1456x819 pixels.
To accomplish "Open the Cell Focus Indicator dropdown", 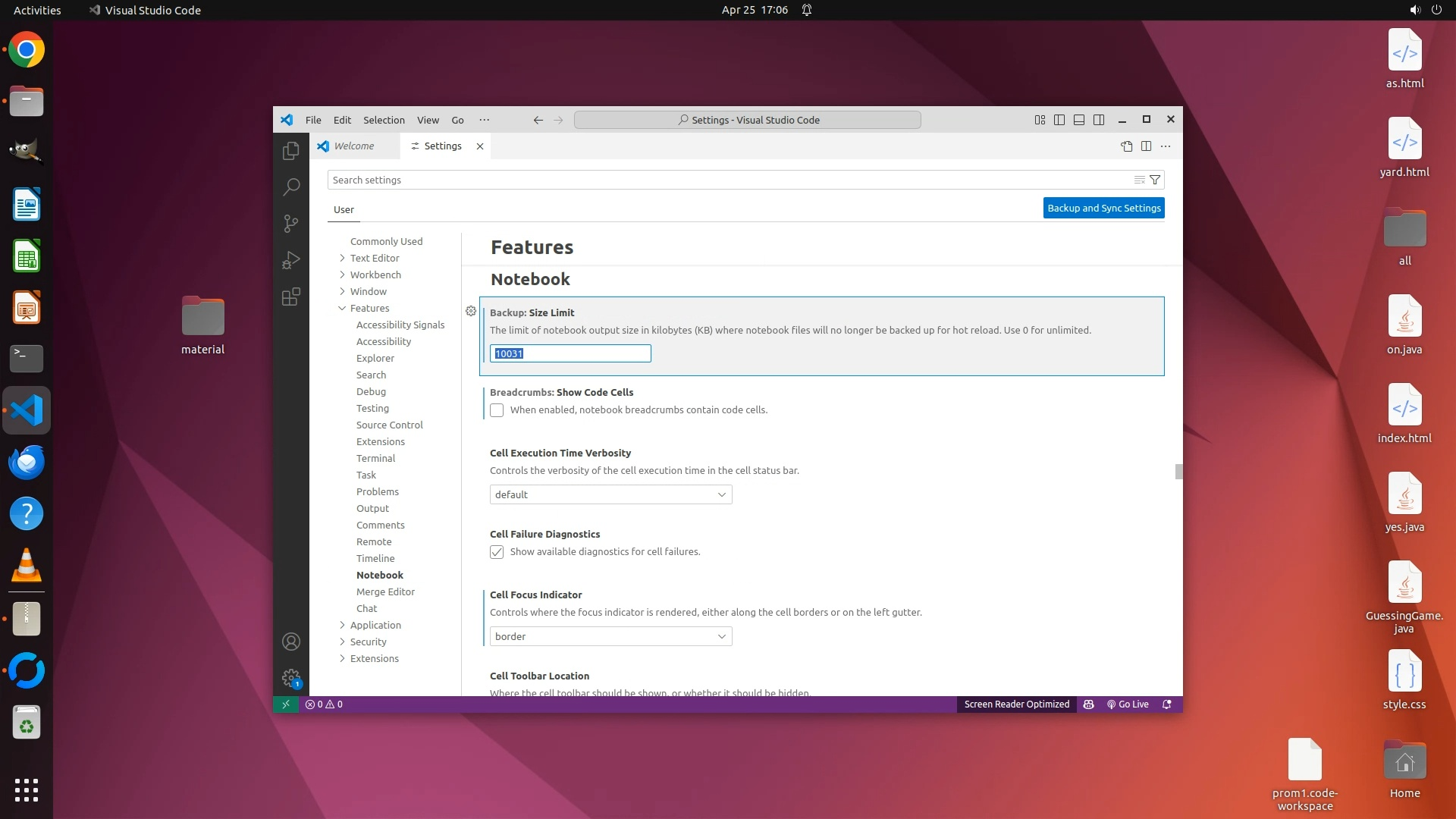I will [610, 636].
